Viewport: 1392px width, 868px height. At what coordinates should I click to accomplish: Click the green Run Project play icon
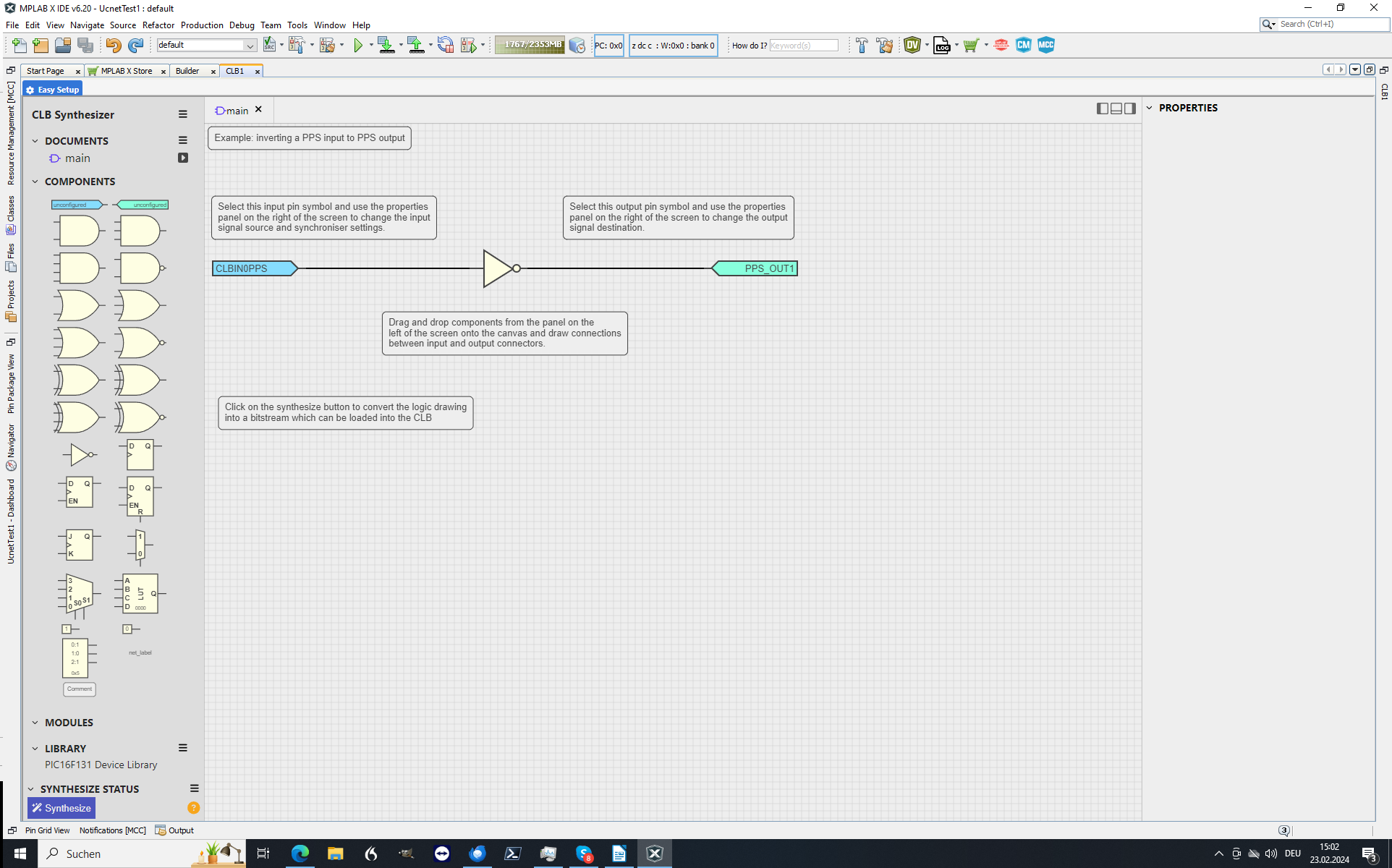[x=358, y=46]
